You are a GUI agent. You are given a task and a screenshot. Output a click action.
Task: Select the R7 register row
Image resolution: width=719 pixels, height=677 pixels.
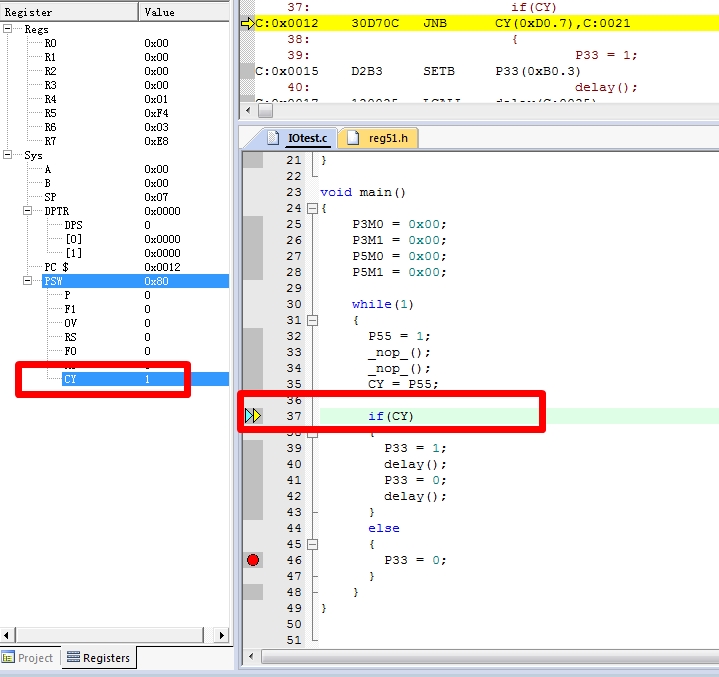point(135,141)
